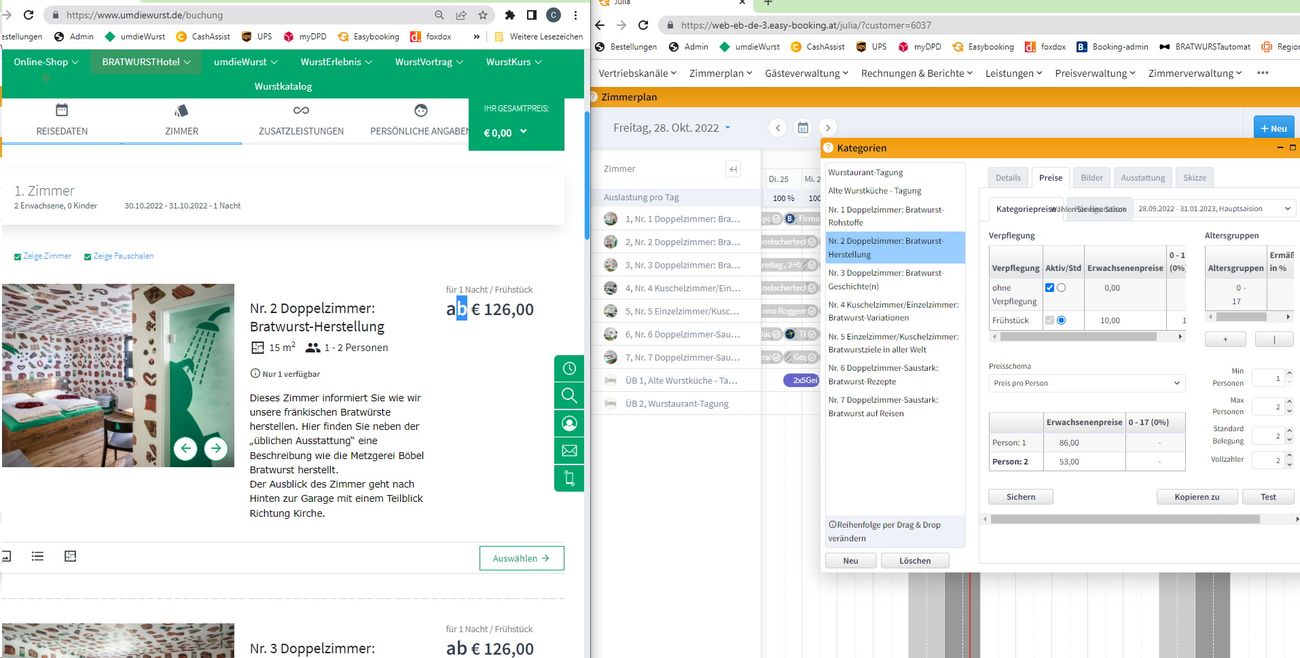The image size is (1300, 658).
Task: Open the Zimmerplan calendar picker icon
Action: (x=802, y=128)
